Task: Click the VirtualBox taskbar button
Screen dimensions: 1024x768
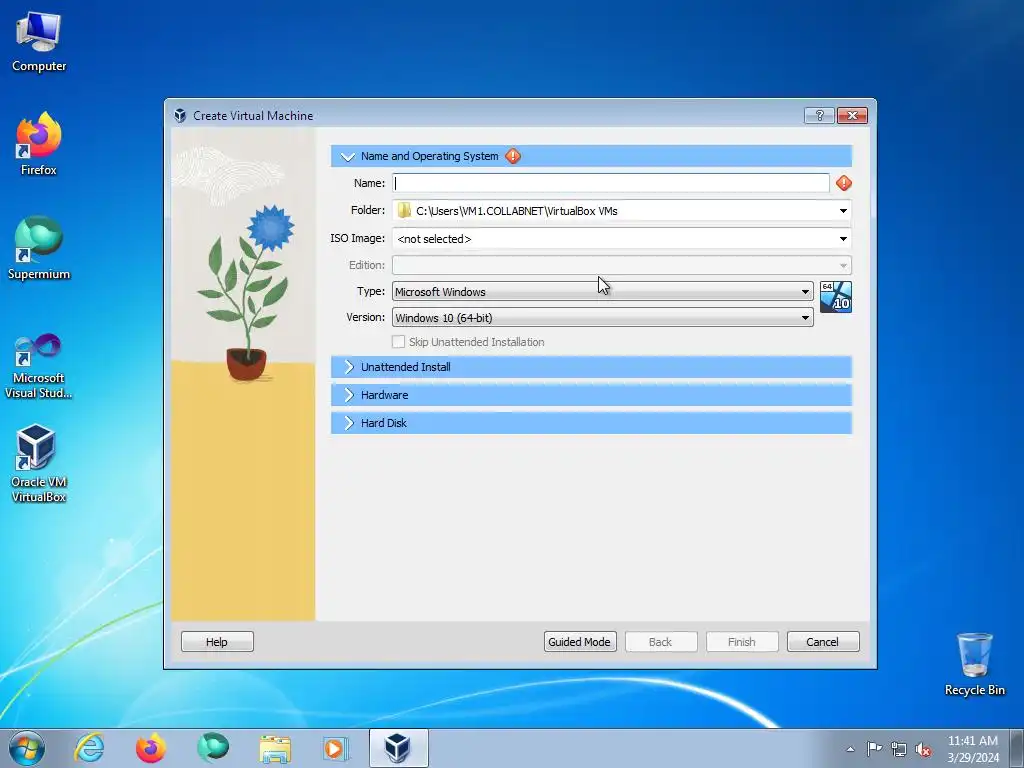Action: [x=398, y=748]
